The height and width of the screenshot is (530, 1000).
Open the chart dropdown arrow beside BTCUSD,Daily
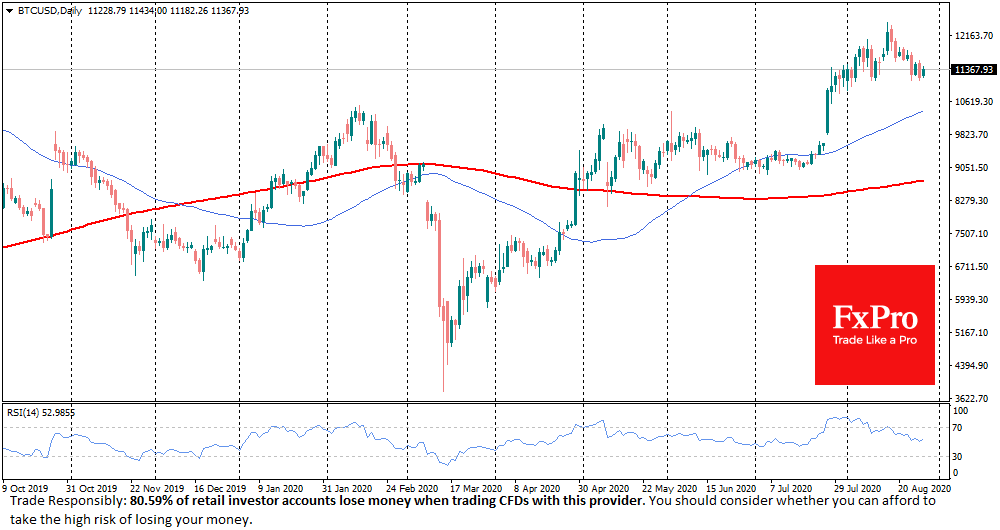click(x=9, y=11)
